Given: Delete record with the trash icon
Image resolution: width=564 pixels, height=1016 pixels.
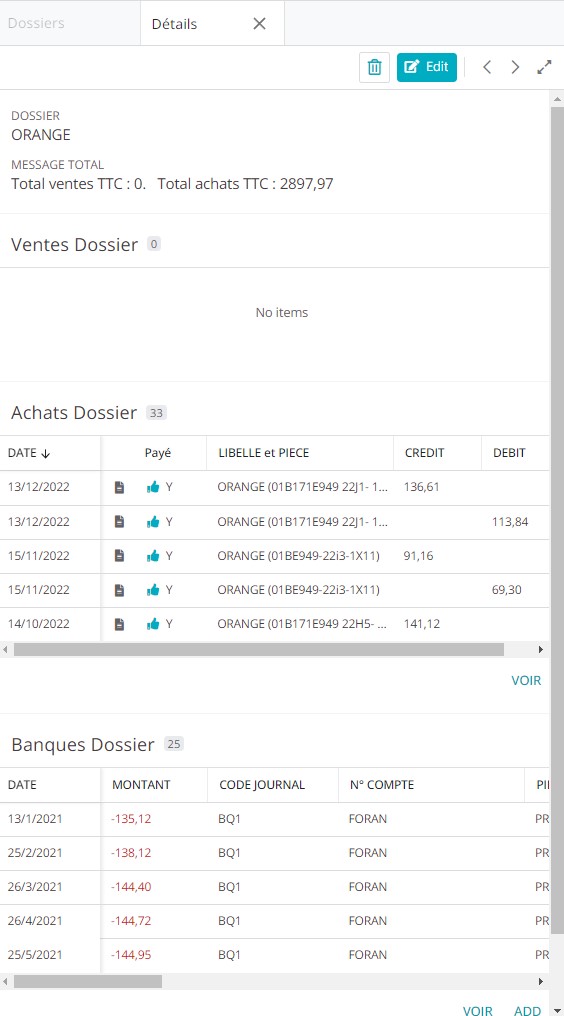Looking at the screenshot, I should (x=374, y=67).
